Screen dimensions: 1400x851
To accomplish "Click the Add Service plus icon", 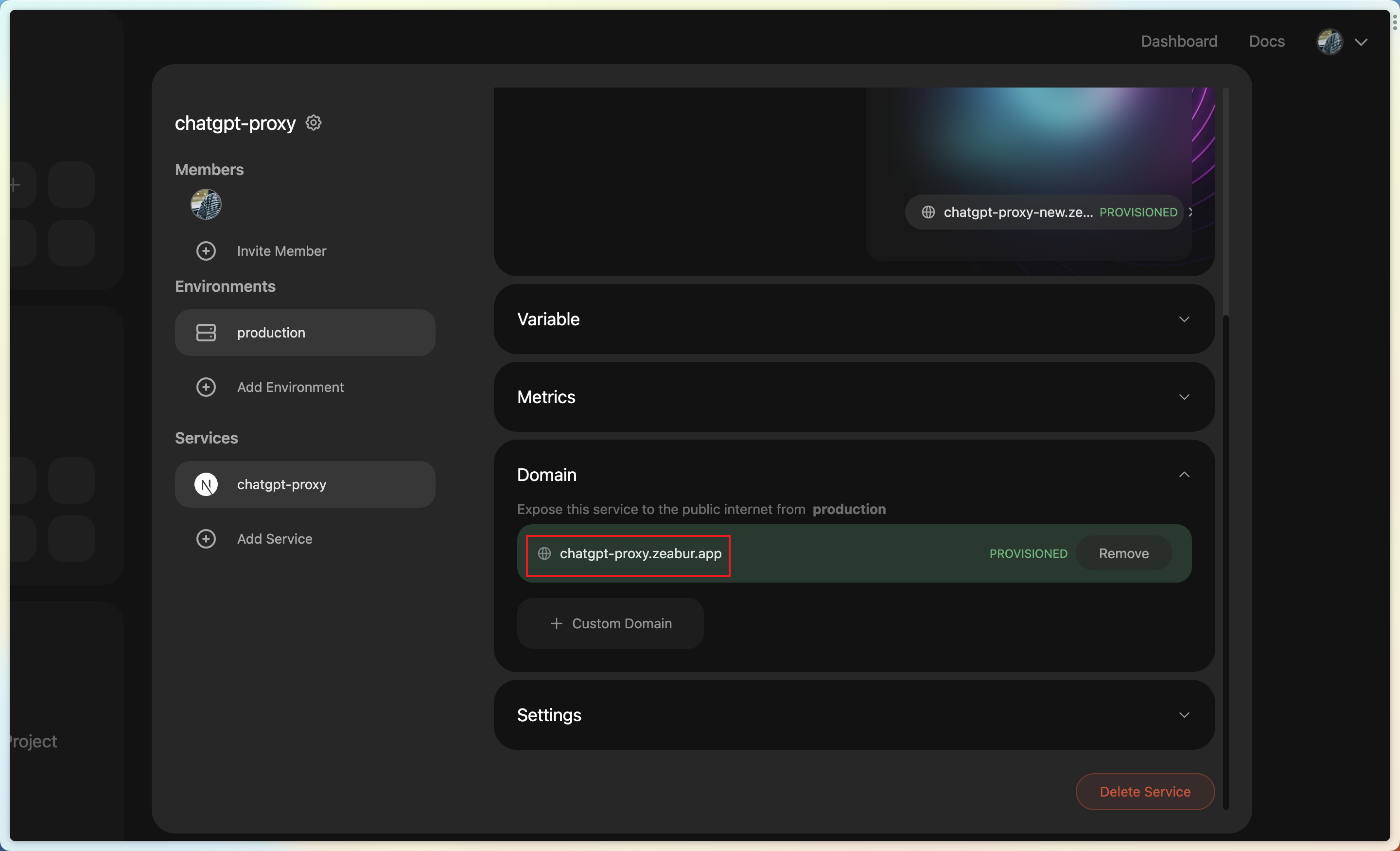I will click(206, 539).
